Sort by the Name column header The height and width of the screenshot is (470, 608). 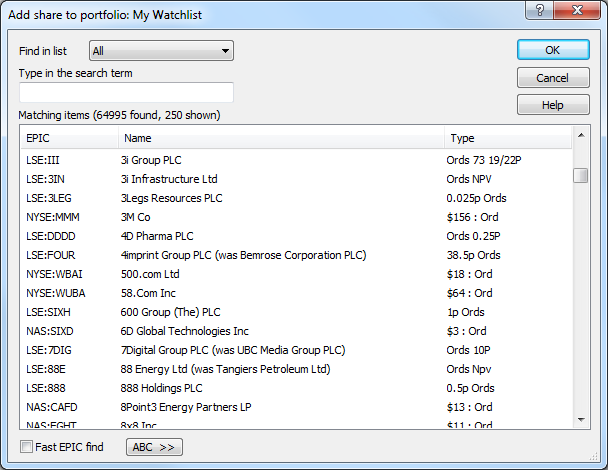[281, 138]
